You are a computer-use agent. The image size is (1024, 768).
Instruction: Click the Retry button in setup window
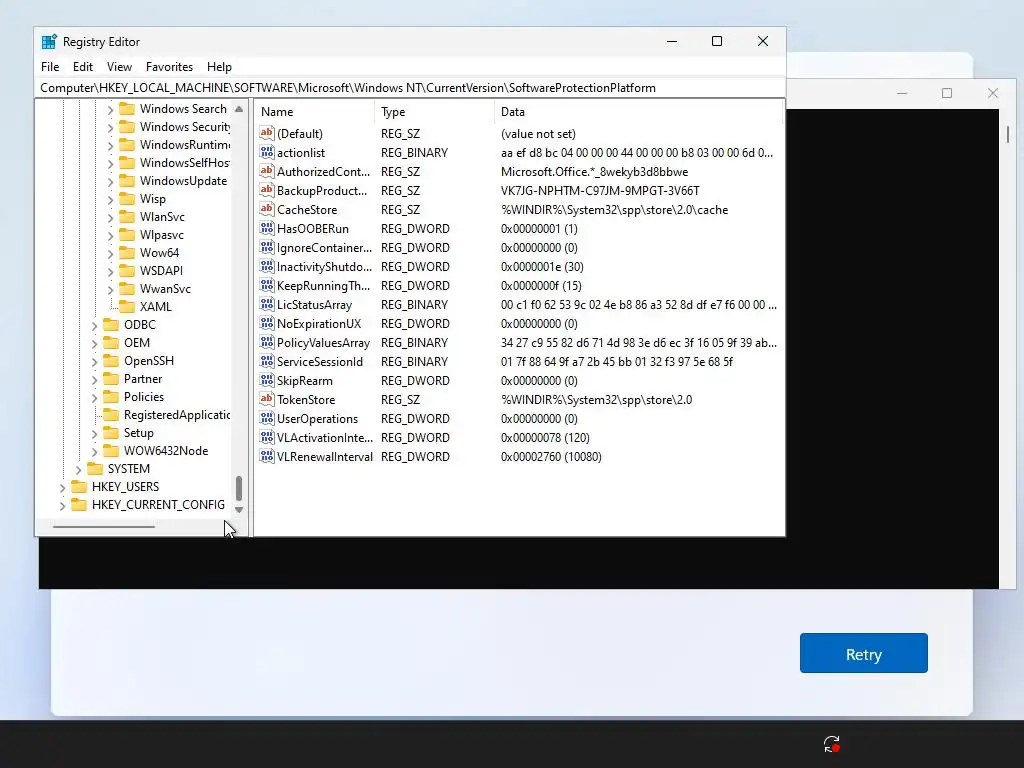pos(863,653)
